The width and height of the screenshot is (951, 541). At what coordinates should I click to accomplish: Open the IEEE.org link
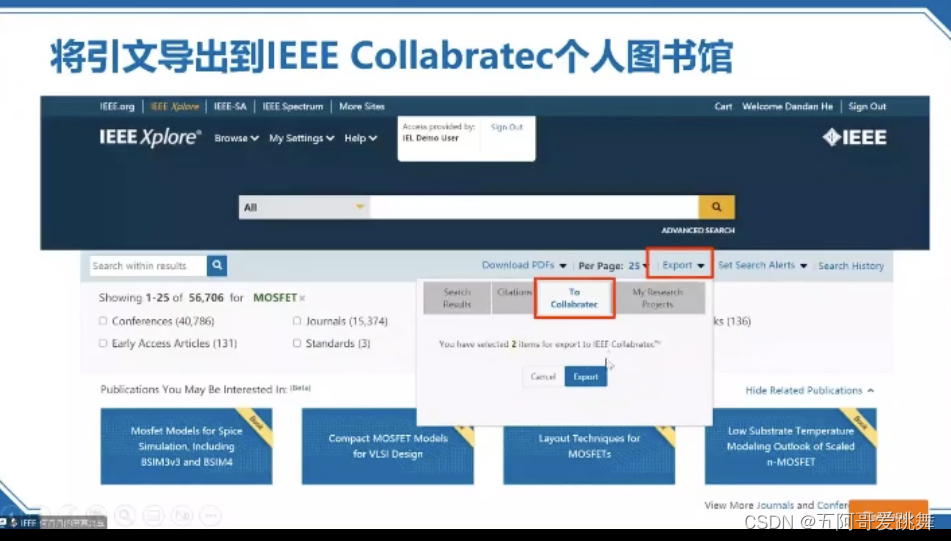point(117,107)
